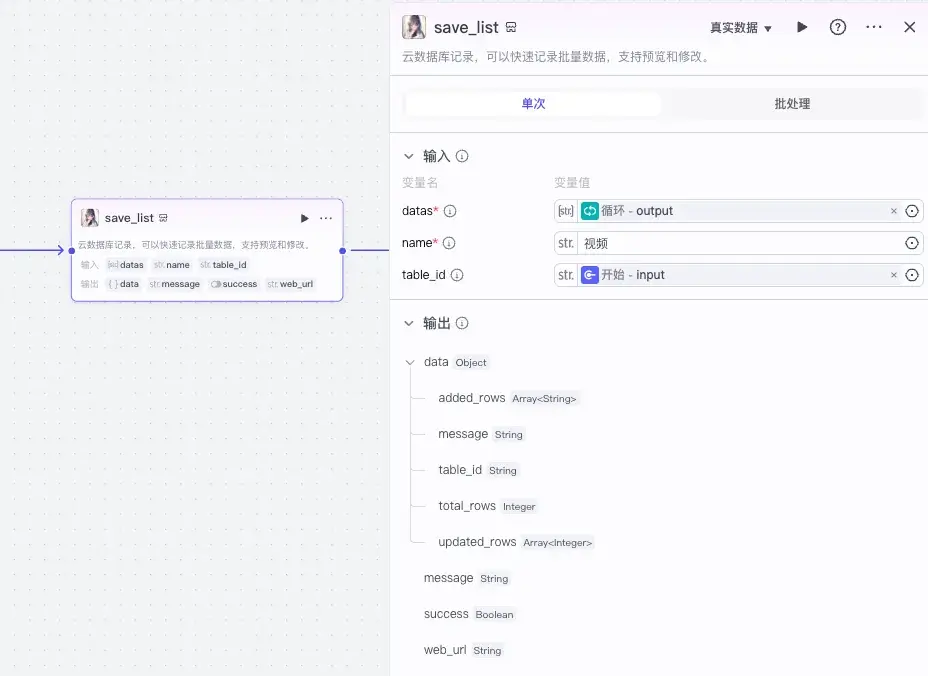Click the rename icon beside save_list title
The width and height of the screenshot is (928, 676).
pyautogui.click(x=510, y=28)
